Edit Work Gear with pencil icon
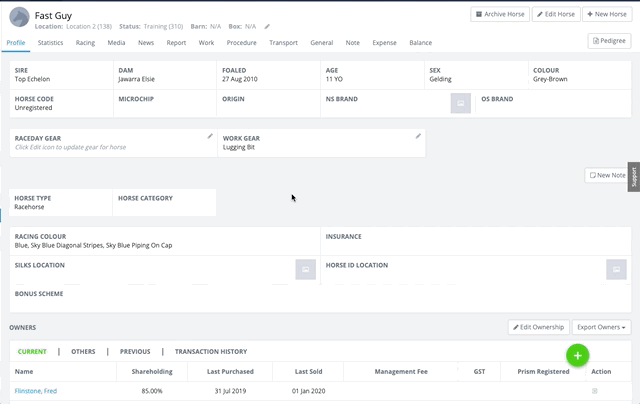Screen dimensions: 640x404 coord(418,136)
